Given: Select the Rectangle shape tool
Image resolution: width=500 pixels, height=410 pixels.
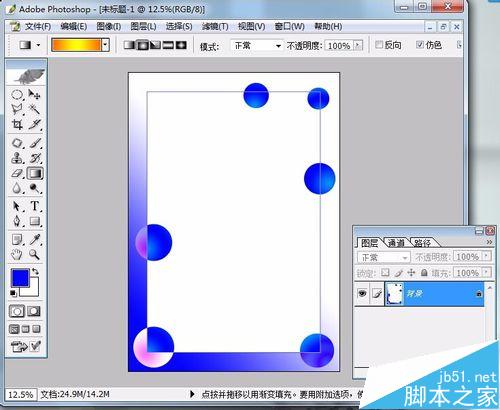Looking at the screenshot, I should 34,221.
